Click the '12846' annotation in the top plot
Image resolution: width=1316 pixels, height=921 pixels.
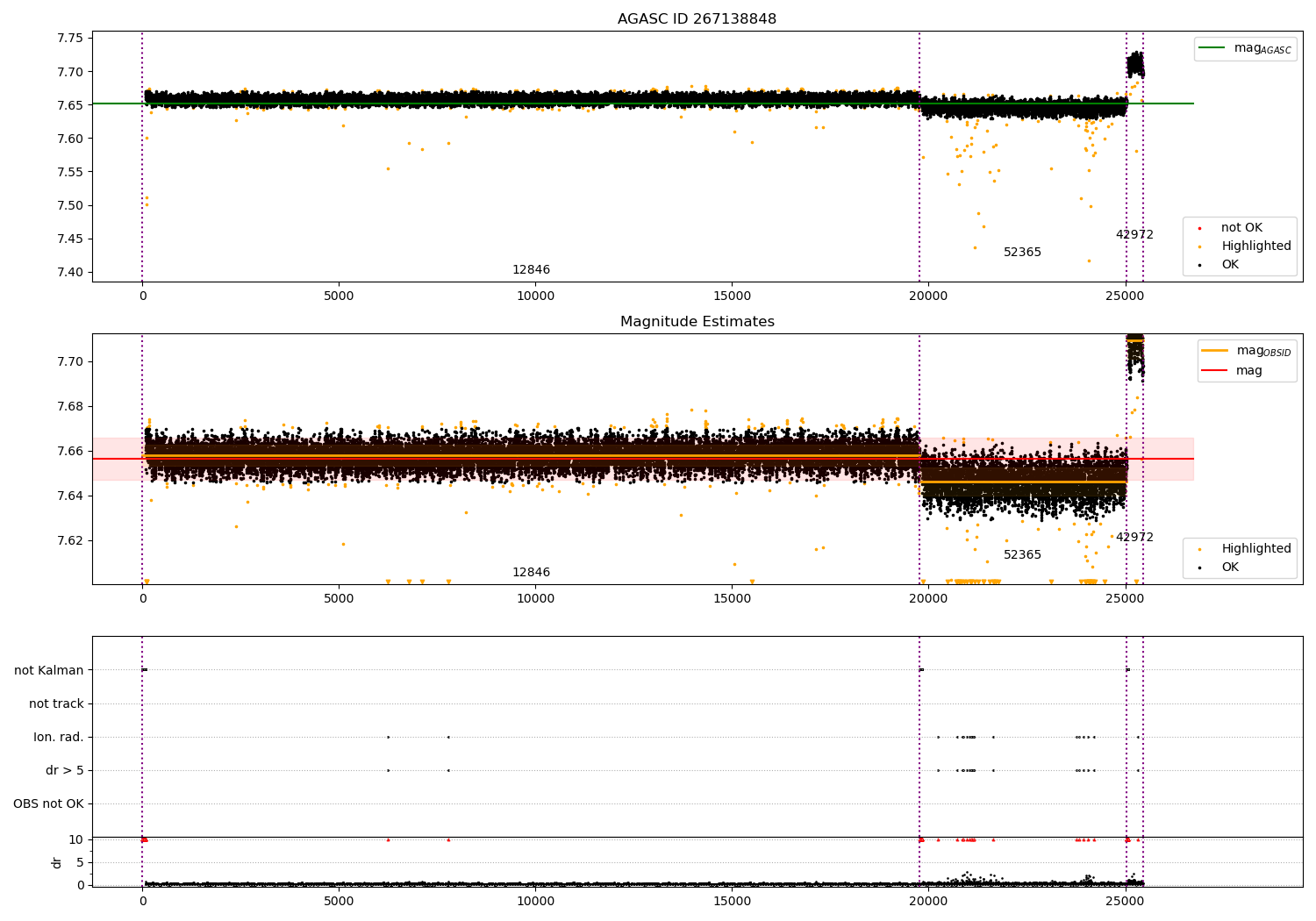(531, 270)
